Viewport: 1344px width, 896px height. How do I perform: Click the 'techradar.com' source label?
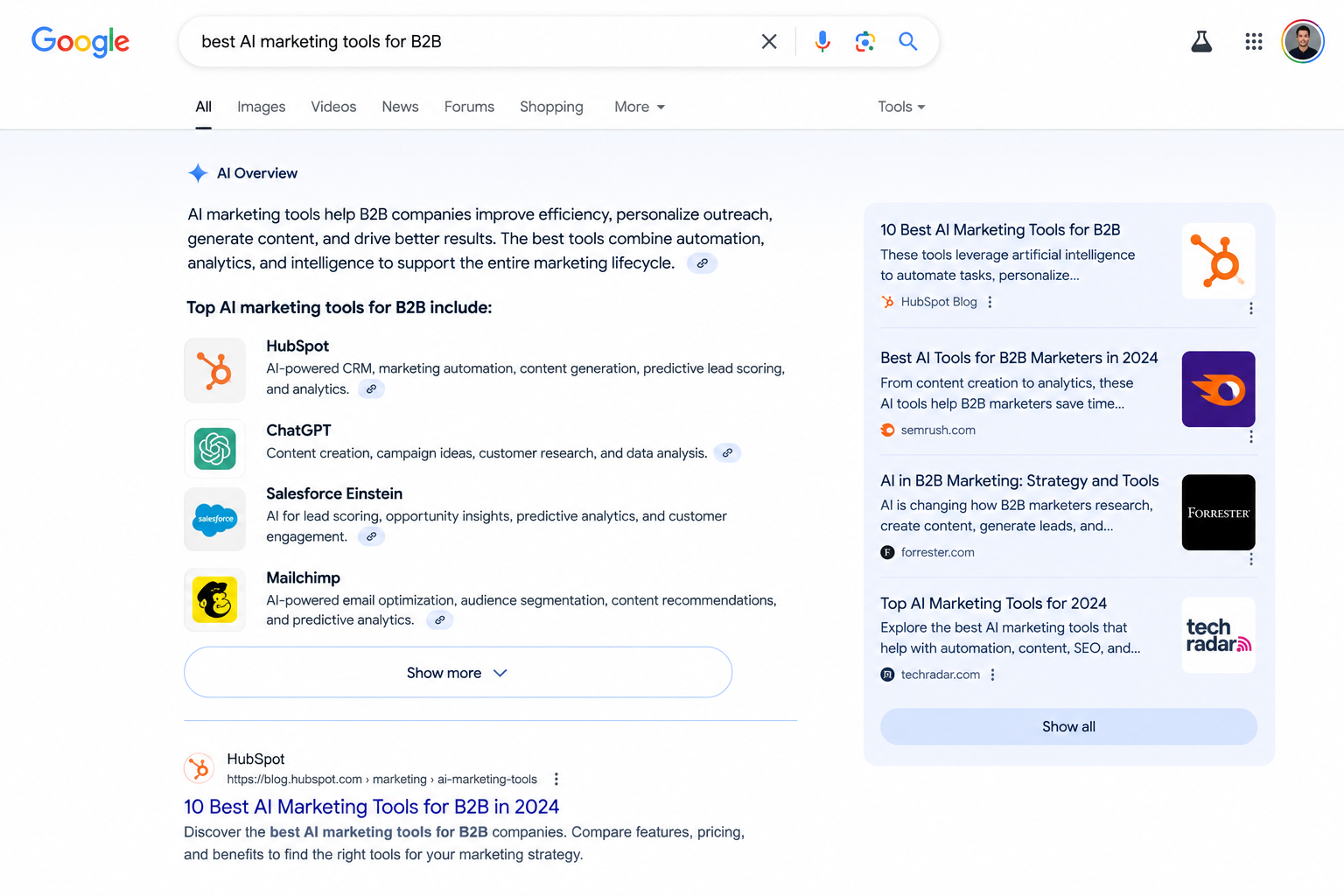pyautogui.click(x=941, y=675)
